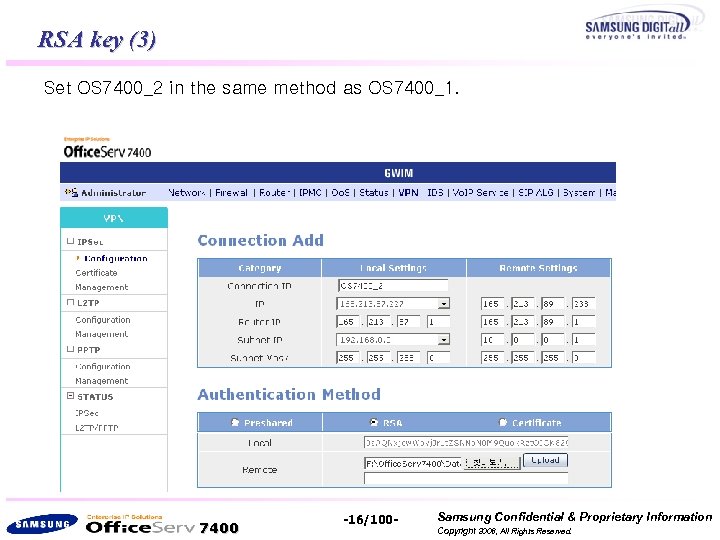Image resolution: width=720 pixels, height=540 pixels.
Task: Click remote Subnet Mask last octet field
Action: (584, 358)
